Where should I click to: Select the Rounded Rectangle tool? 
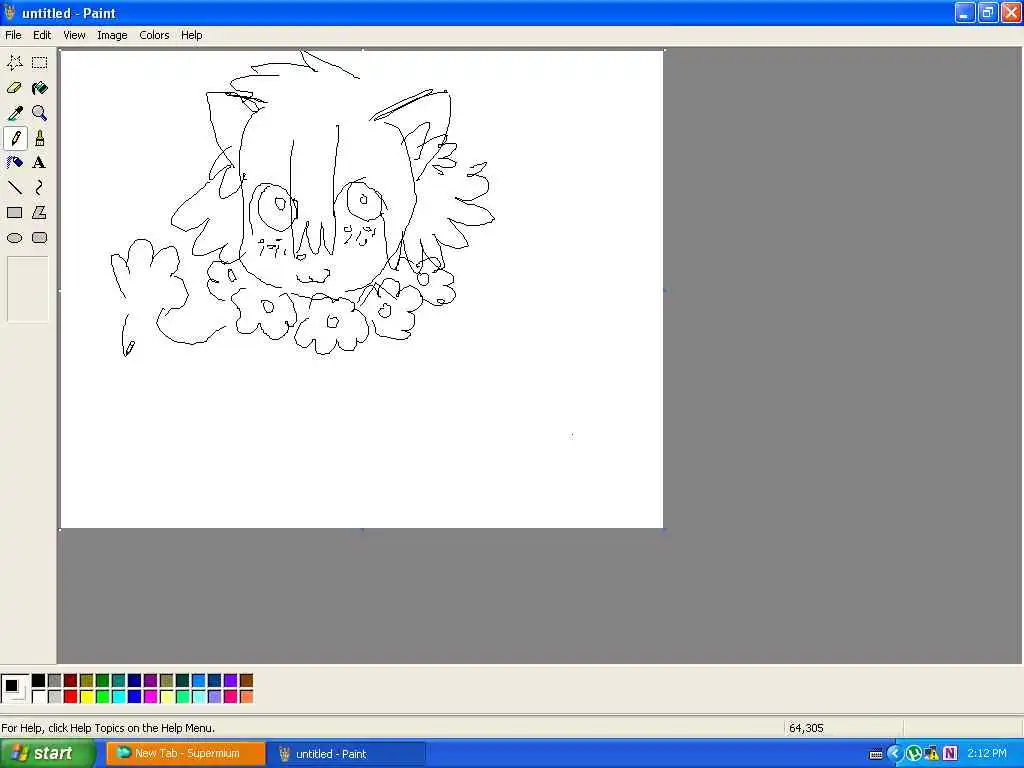(x=39, y=238)
